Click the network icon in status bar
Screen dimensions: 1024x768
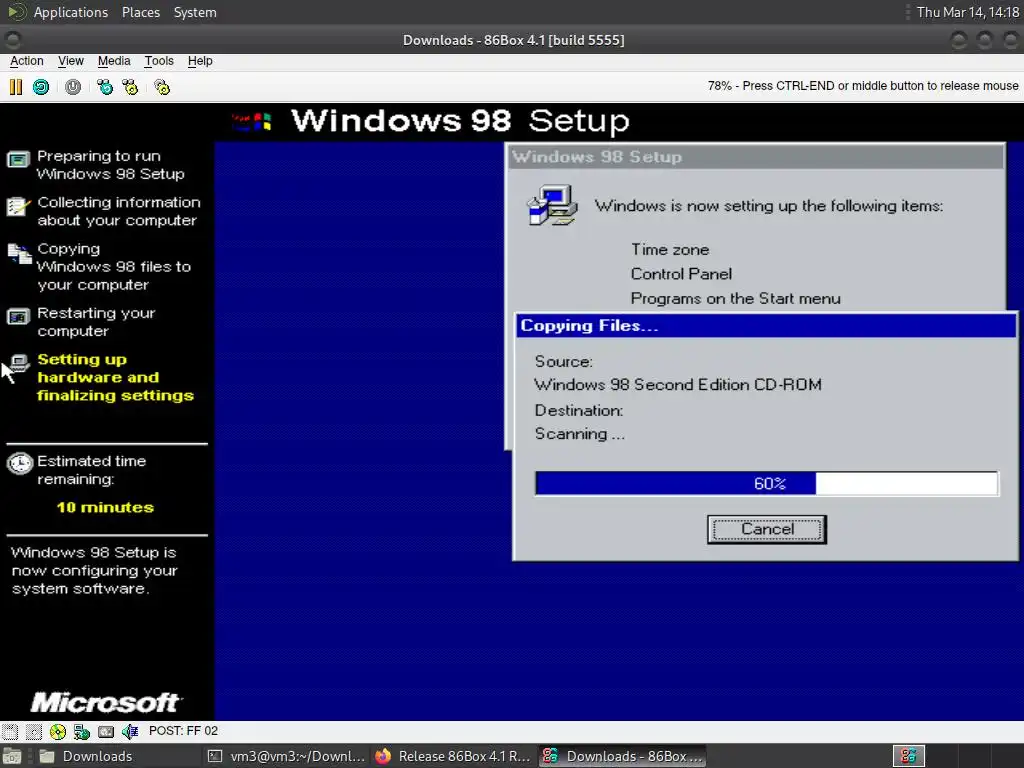click(x=82, y=731)
